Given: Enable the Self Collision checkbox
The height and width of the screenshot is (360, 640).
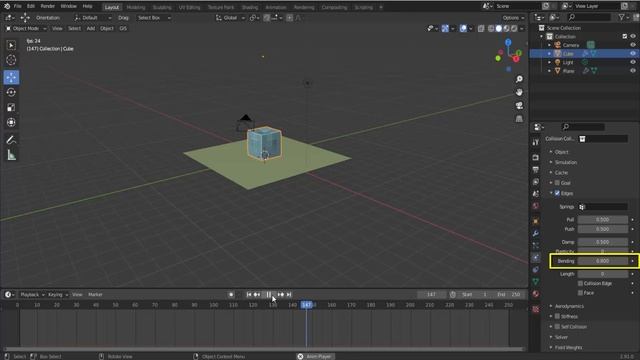Looking at the screenshot, I should pyautogui.click(x=557, y=327).
